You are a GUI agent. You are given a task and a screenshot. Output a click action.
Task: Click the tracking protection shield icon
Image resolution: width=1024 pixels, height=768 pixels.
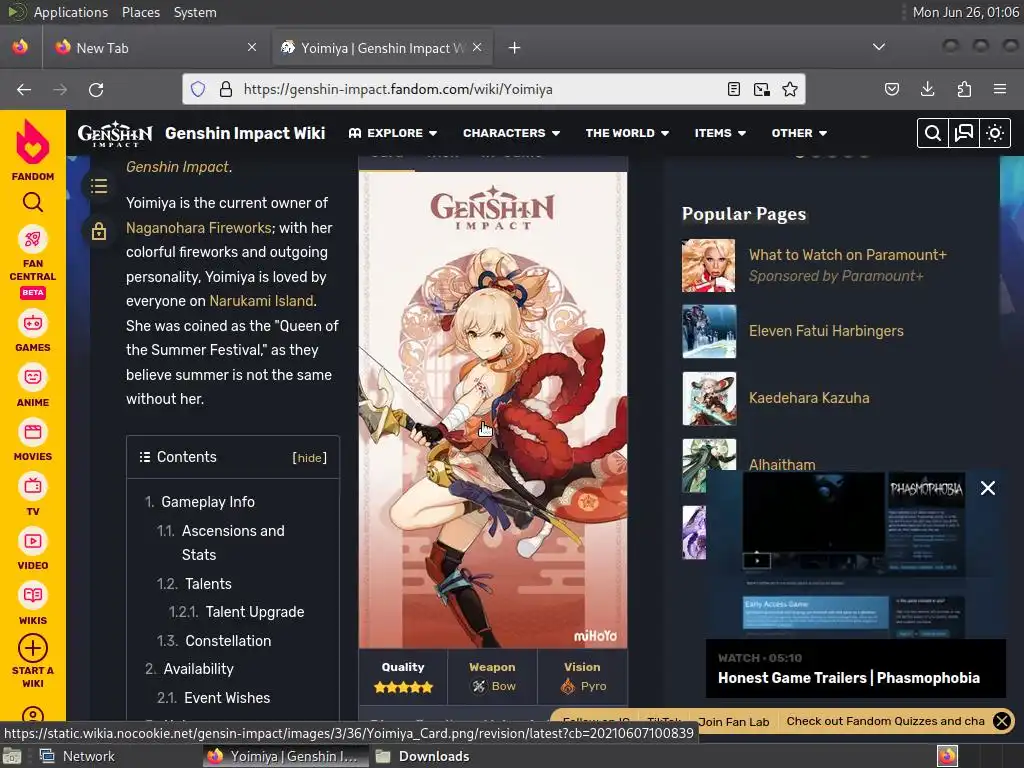(x=198, y=89)
